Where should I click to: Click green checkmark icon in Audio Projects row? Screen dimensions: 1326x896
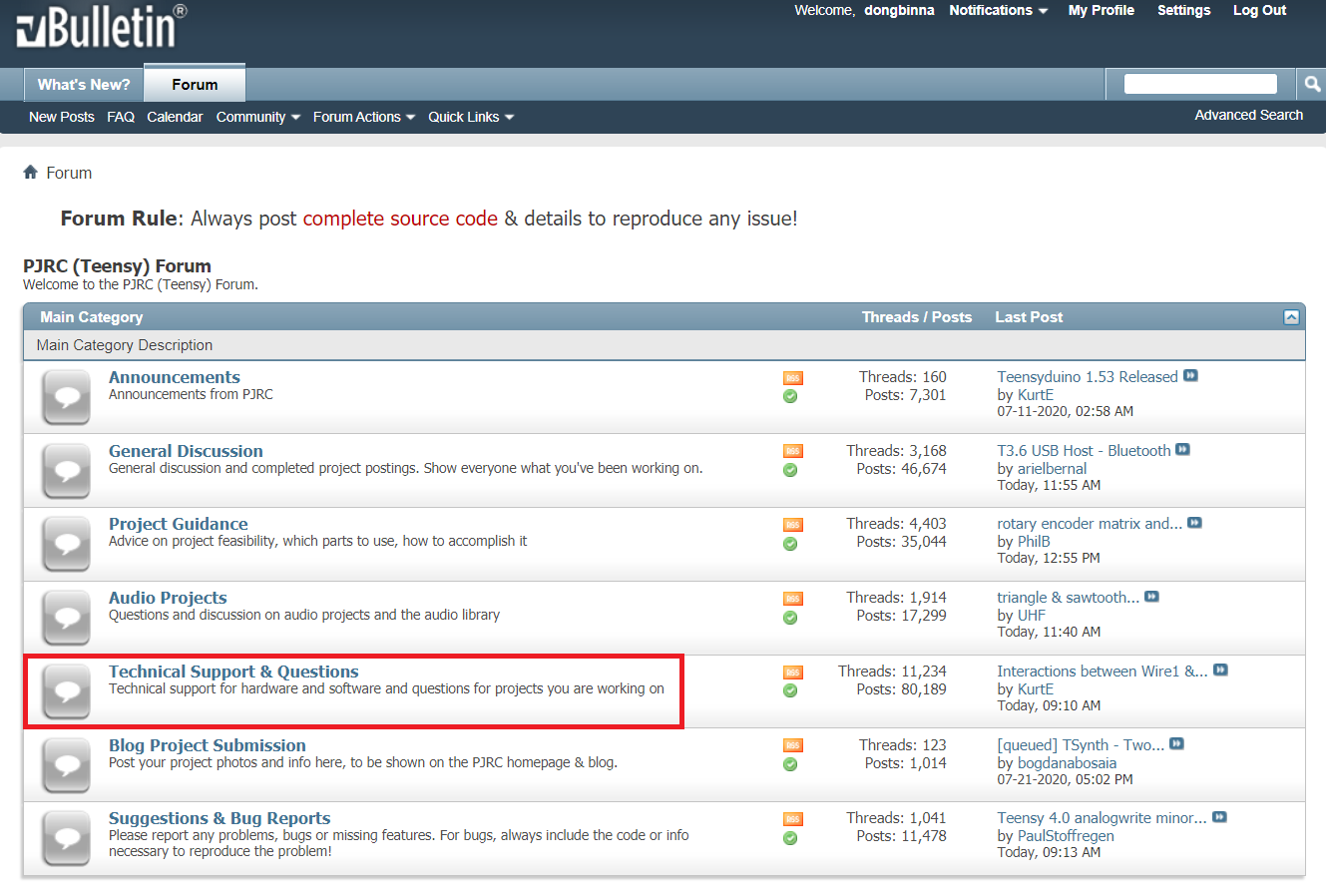[x=790, y=618]
